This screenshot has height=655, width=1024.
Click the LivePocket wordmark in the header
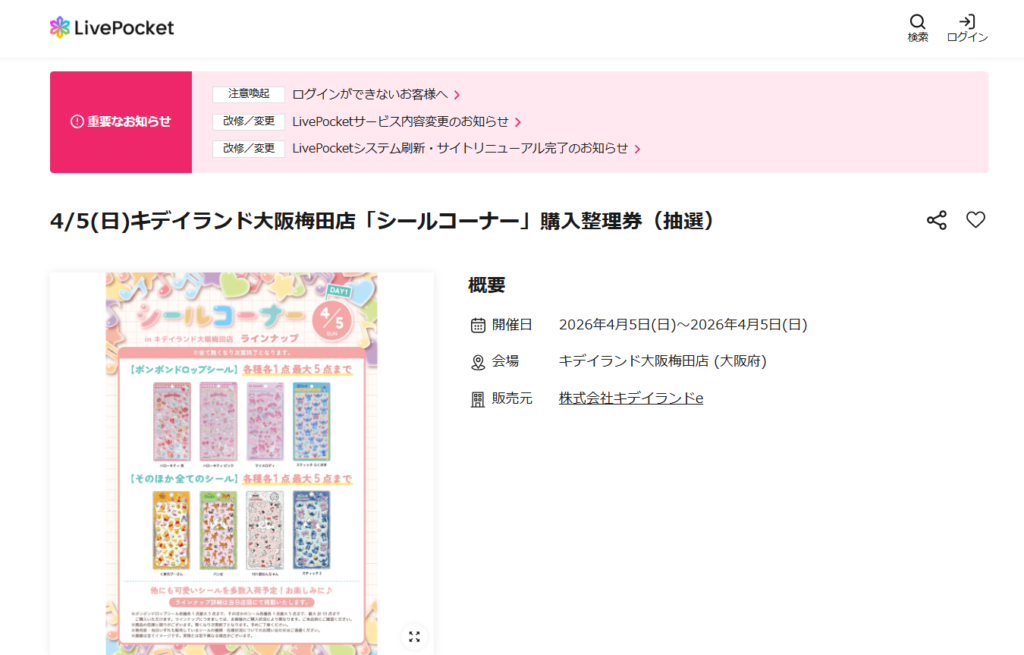click(124, 27)
